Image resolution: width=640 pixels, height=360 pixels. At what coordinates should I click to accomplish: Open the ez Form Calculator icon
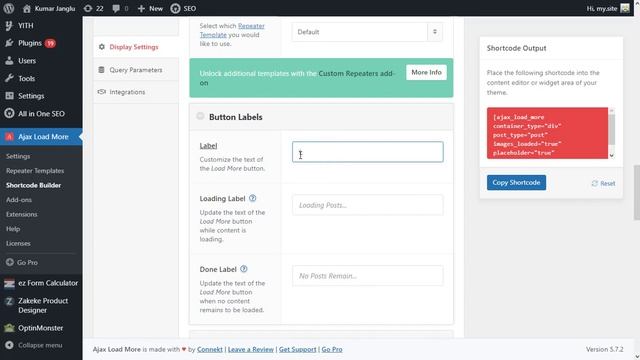(x=9, y=283)
